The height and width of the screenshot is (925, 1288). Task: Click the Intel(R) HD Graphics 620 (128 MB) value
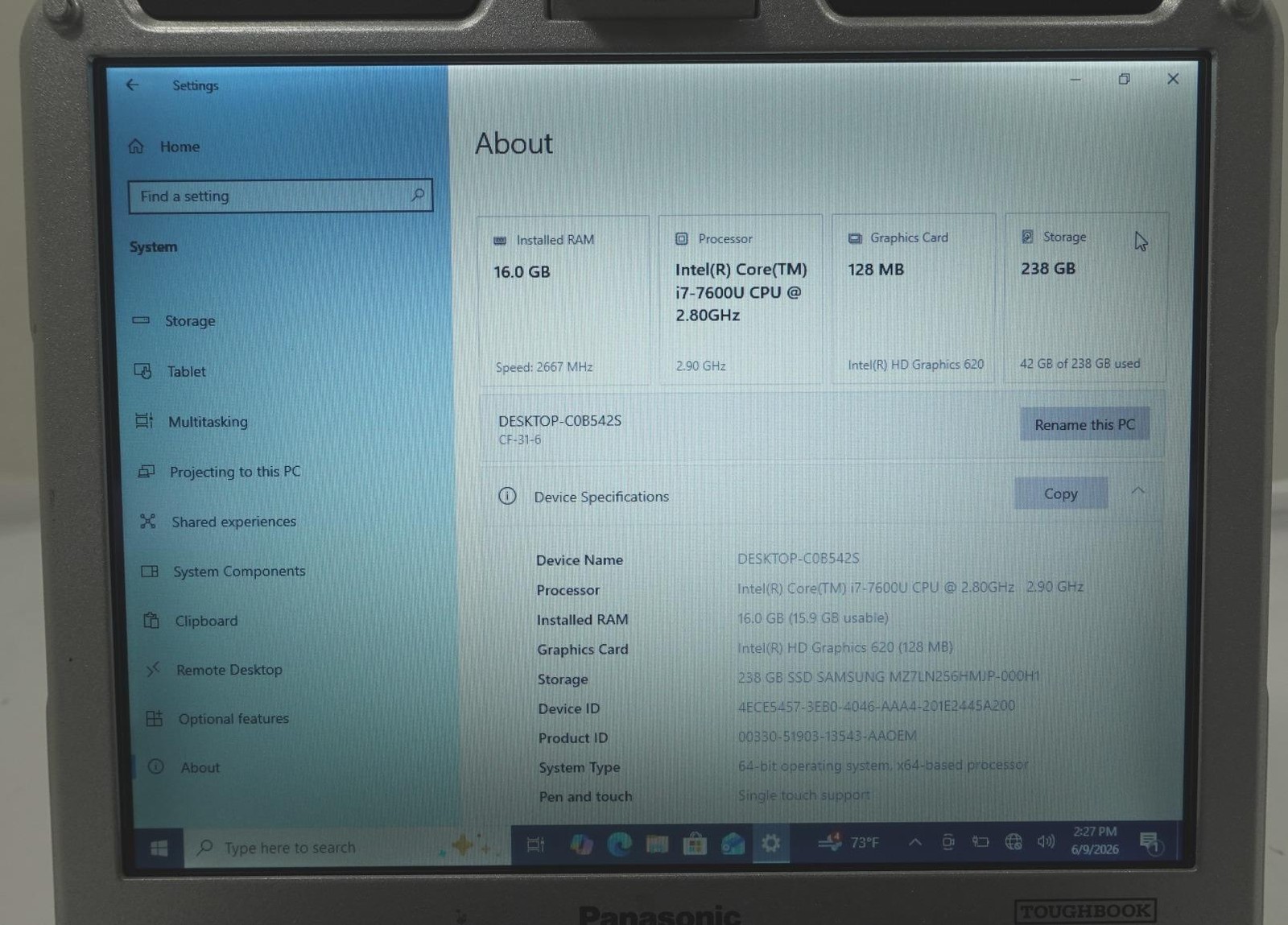coord(844,647)
